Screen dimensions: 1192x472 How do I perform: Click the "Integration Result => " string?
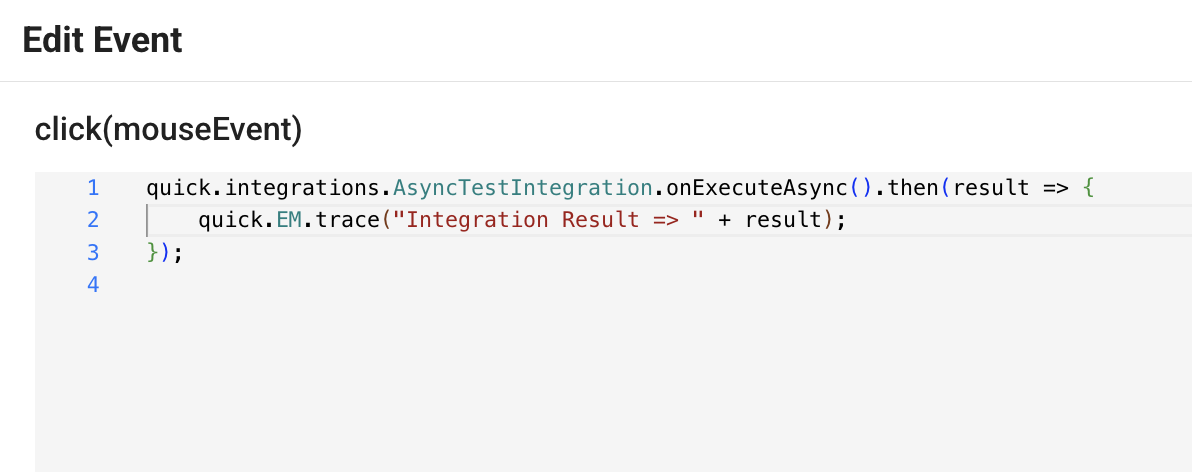pos(545,219)
